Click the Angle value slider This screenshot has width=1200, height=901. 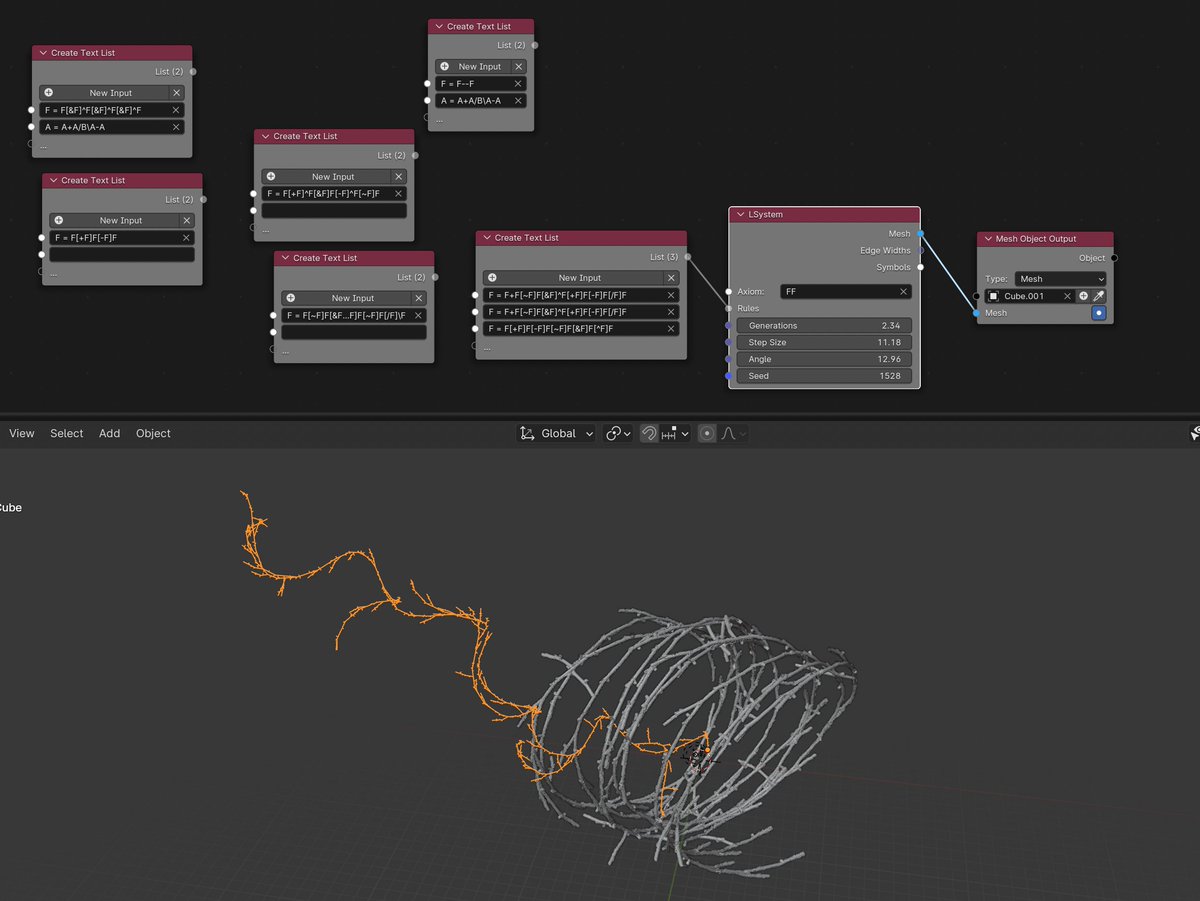point(824,359)
